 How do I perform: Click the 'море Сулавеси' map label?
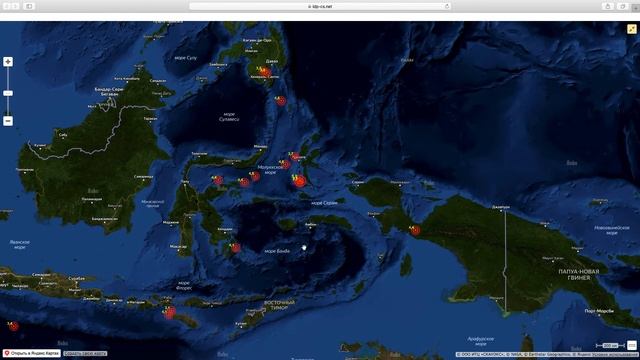tap(229, 117)
